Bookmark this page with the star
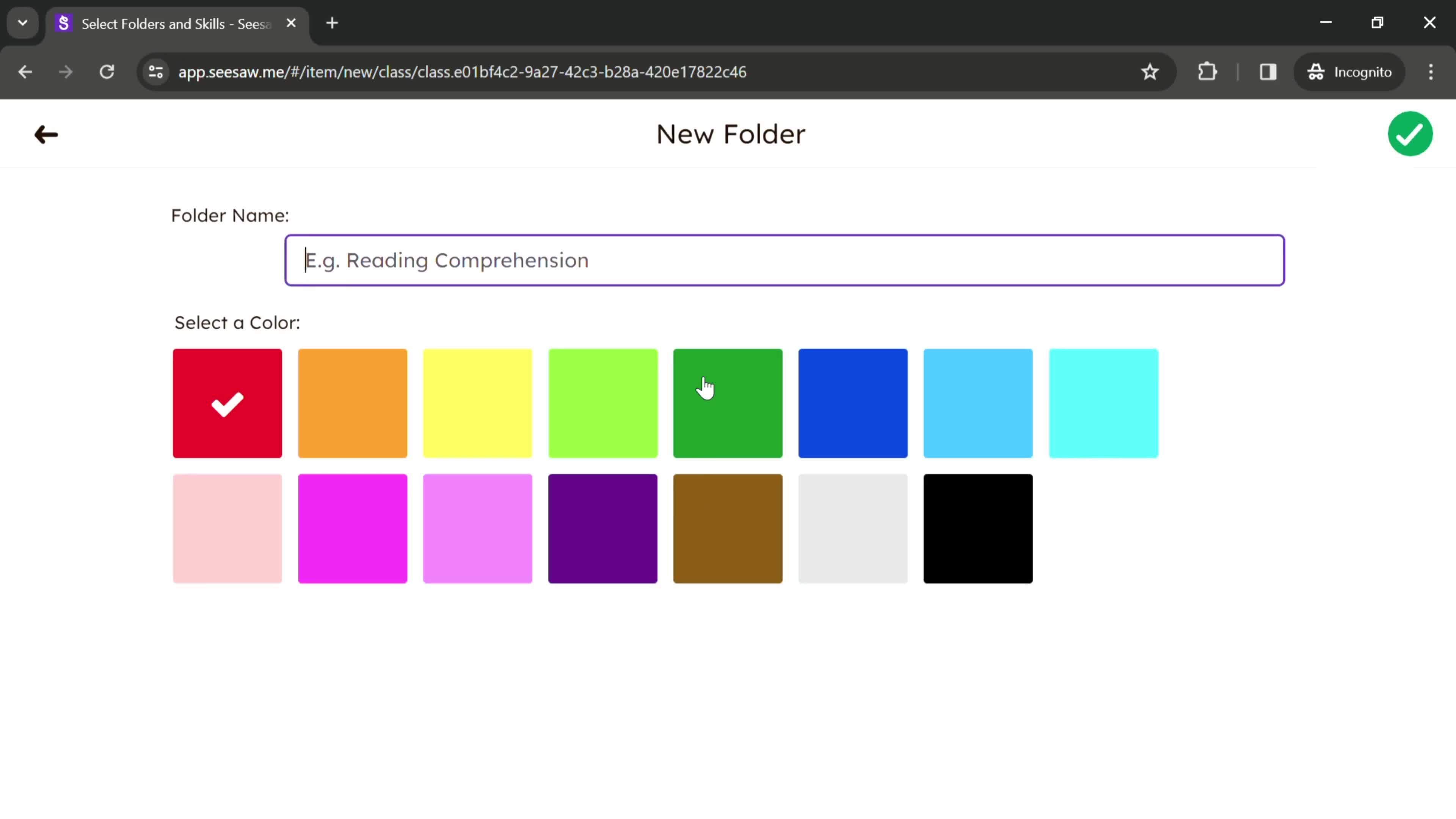Image resolution: width=1456 pixels, height=819 pixels. pyautogui.click(x=1150, y=72)
